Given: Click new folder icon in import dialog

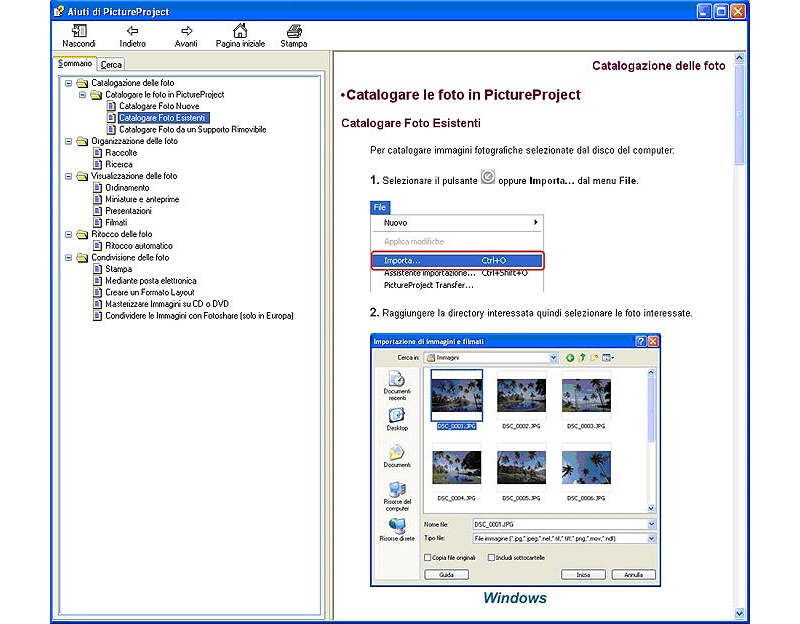Looking at the screenshot, I should point(594,358).
